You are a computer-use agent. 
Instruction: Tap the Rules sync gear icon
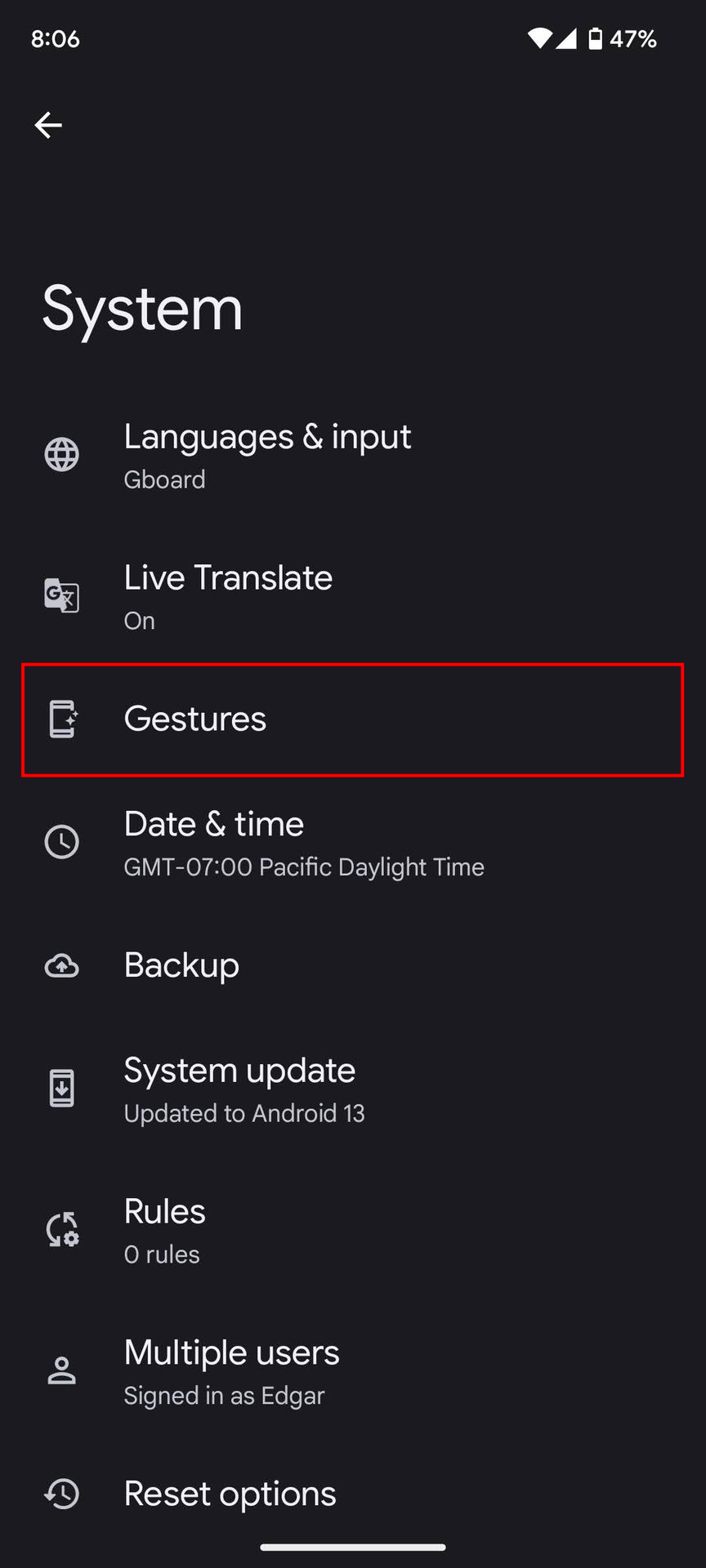coord(62,1229)
